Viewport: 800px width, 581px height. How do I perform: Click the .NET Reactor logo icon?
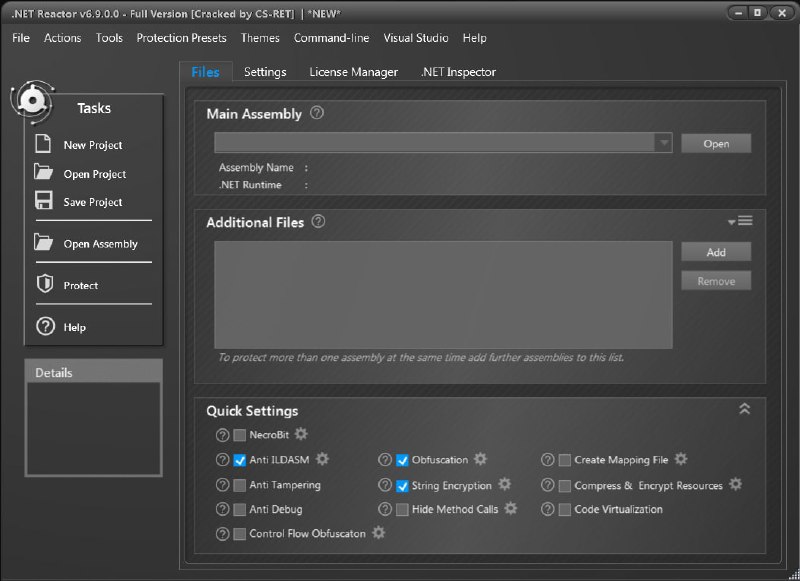[x=33, y=102]
